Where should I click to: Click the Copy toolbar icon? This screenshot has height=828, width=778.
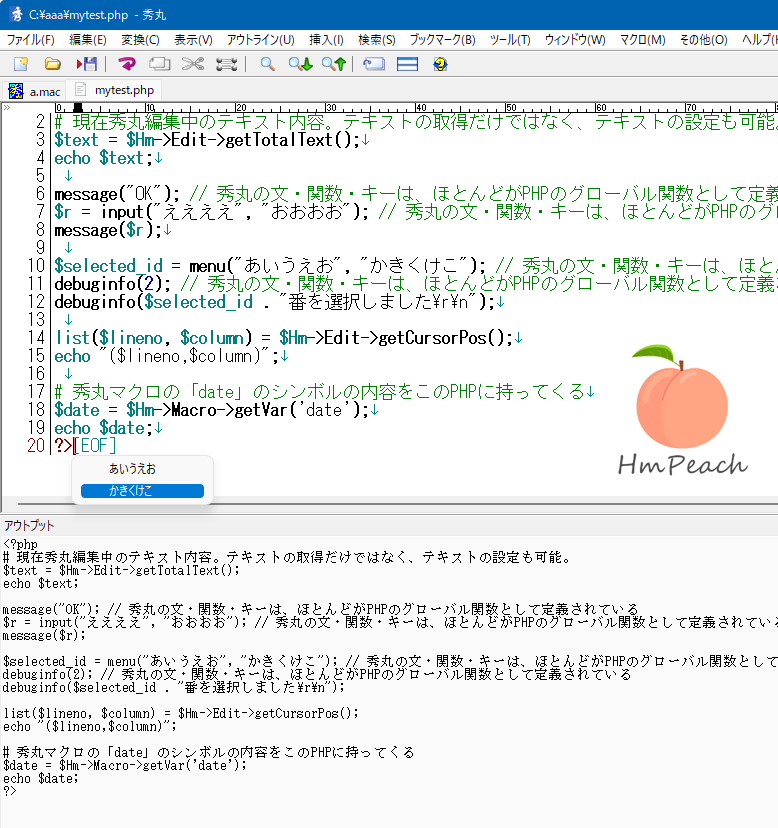tap(160, 64)
